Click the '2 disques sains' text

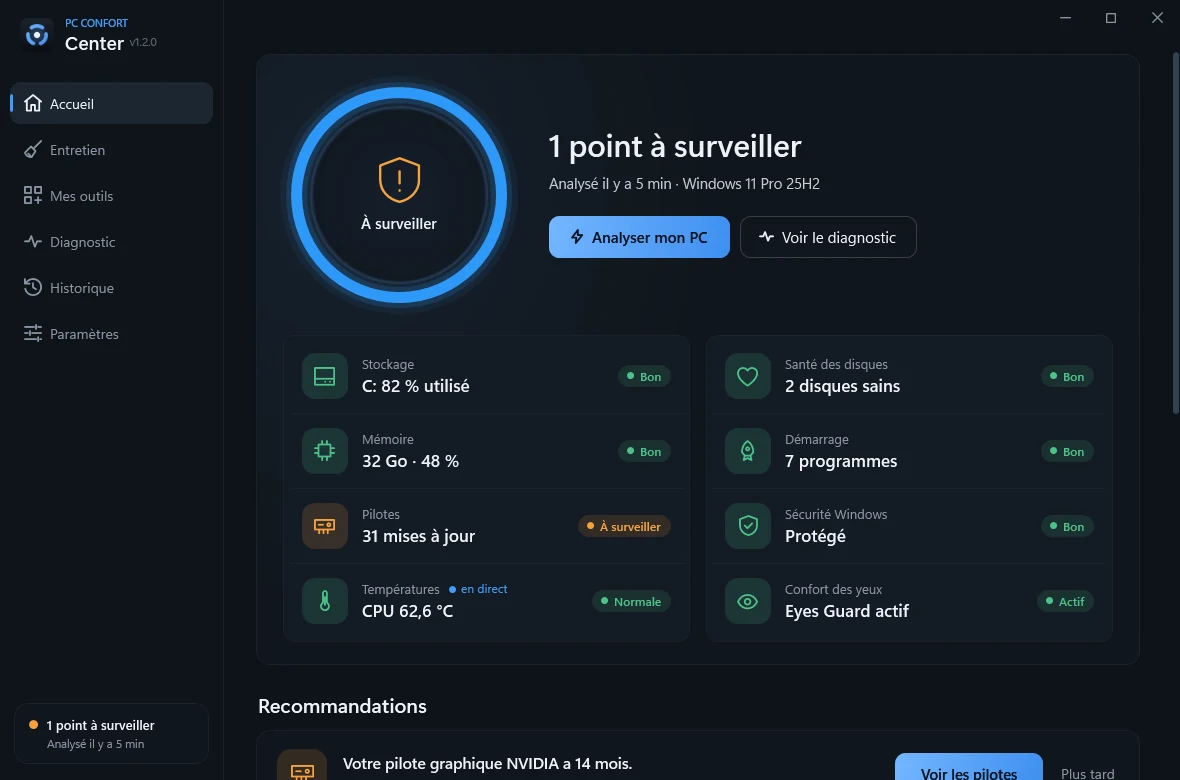842,386
